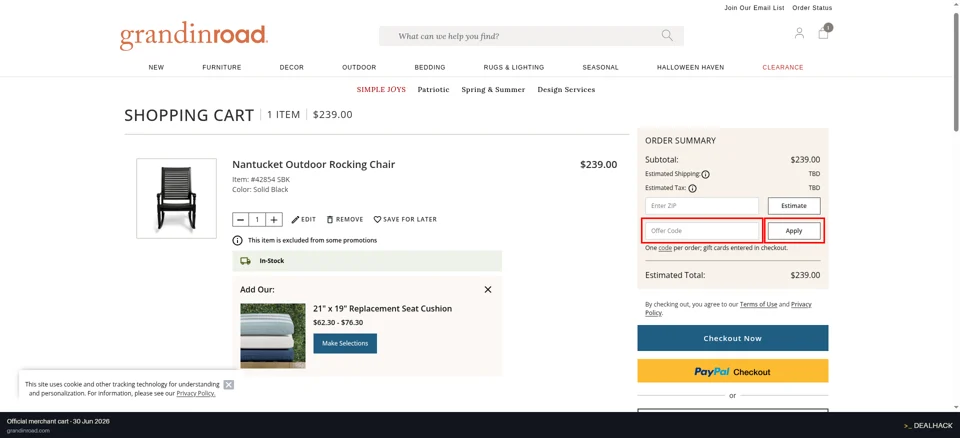The height and width of the screenshot is (438, 960).
Task: Click 'Color: Solid Black' text
Action: [260, 190]
